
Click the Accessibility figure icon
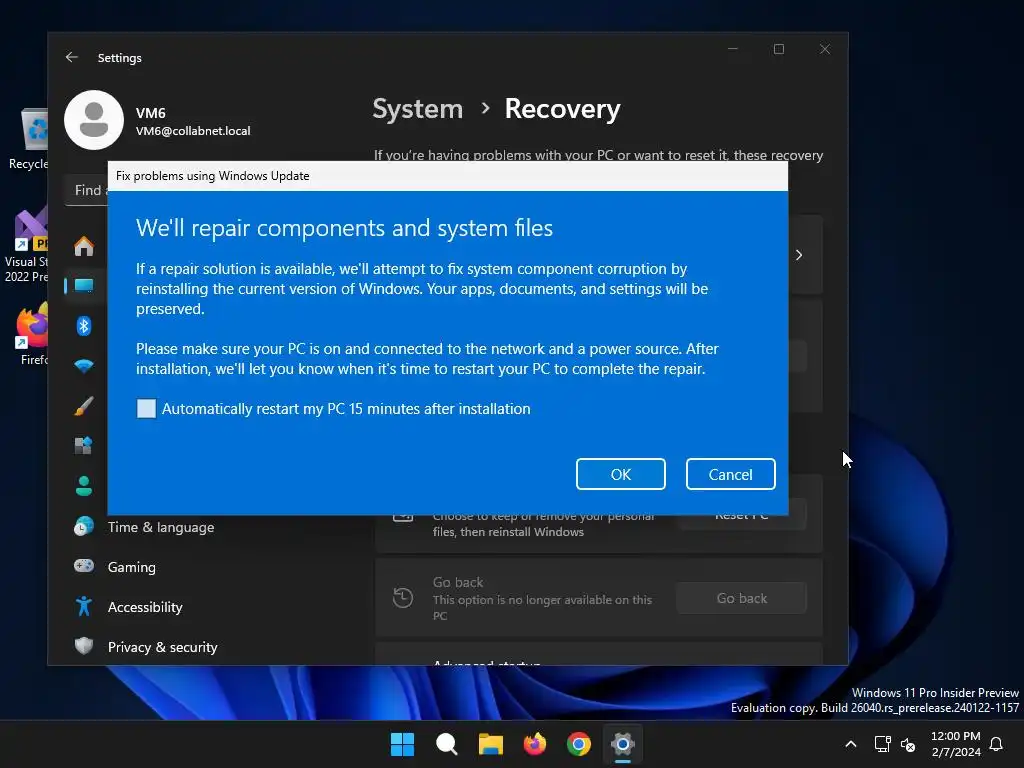tap(84, 606)
